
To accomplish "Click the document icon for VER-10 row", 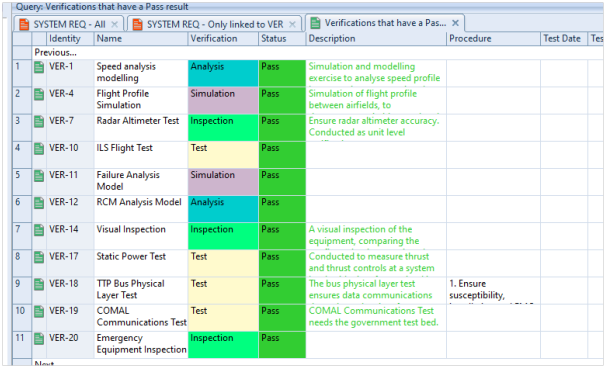I will 39,148.
